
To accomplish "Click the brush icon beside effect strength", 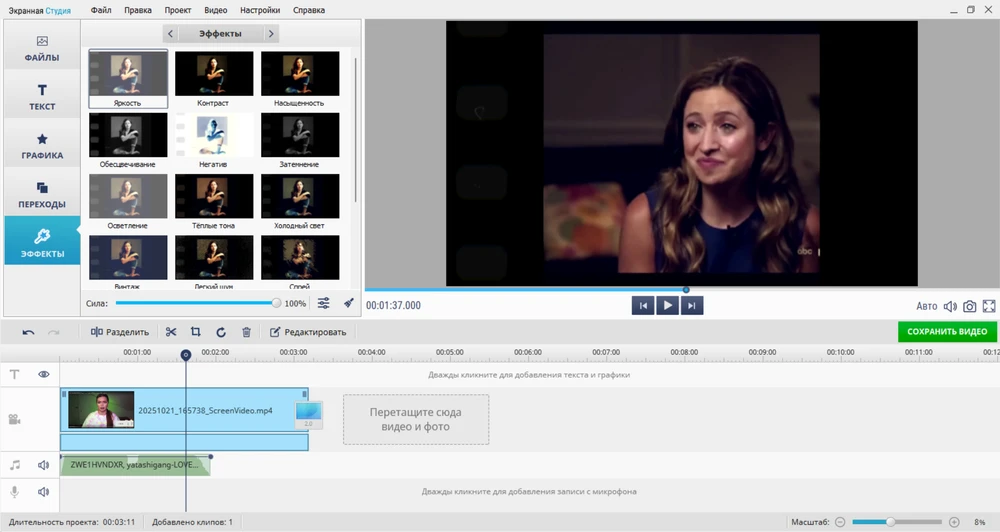I will click(x=349, y=303).
